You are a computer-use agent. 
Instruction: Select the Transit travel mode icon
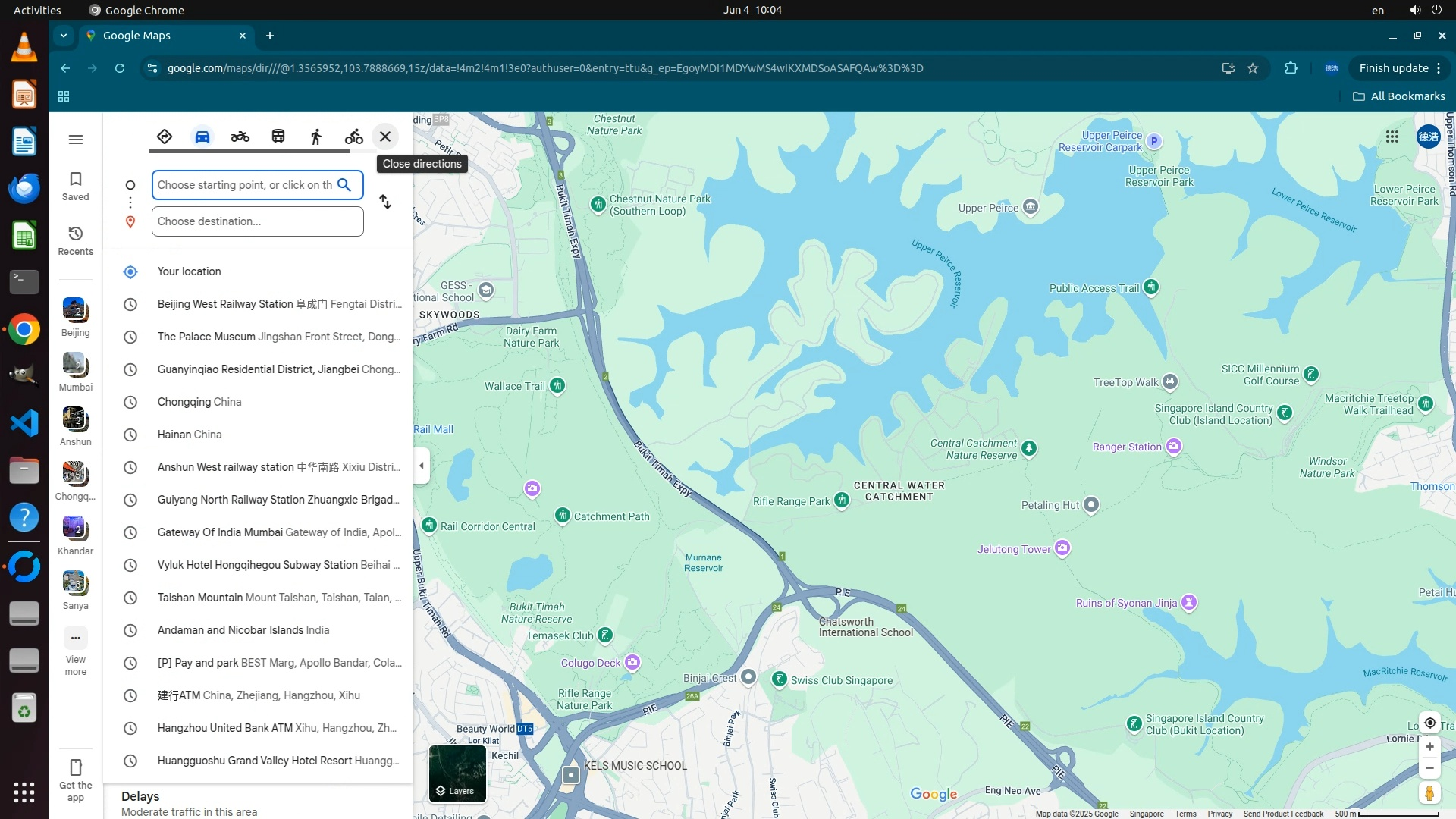point(278,136)
